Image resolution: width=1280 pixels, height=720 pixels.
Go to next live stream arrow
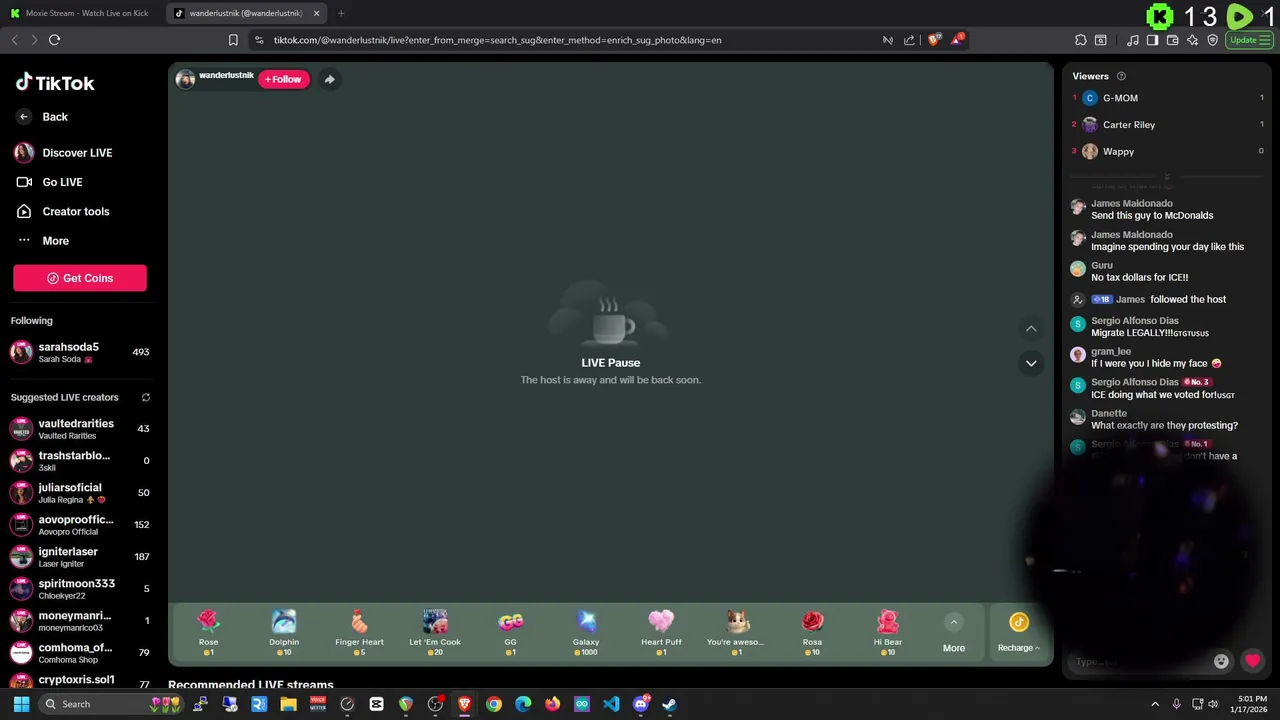coord(1031,363)
